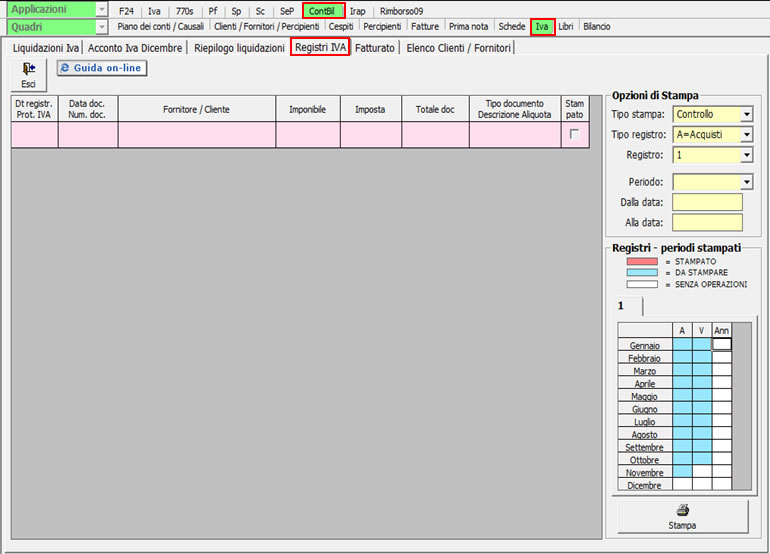Click the Dalla data input field
This screenshot has width=770, height=554.
coord(707,203)
